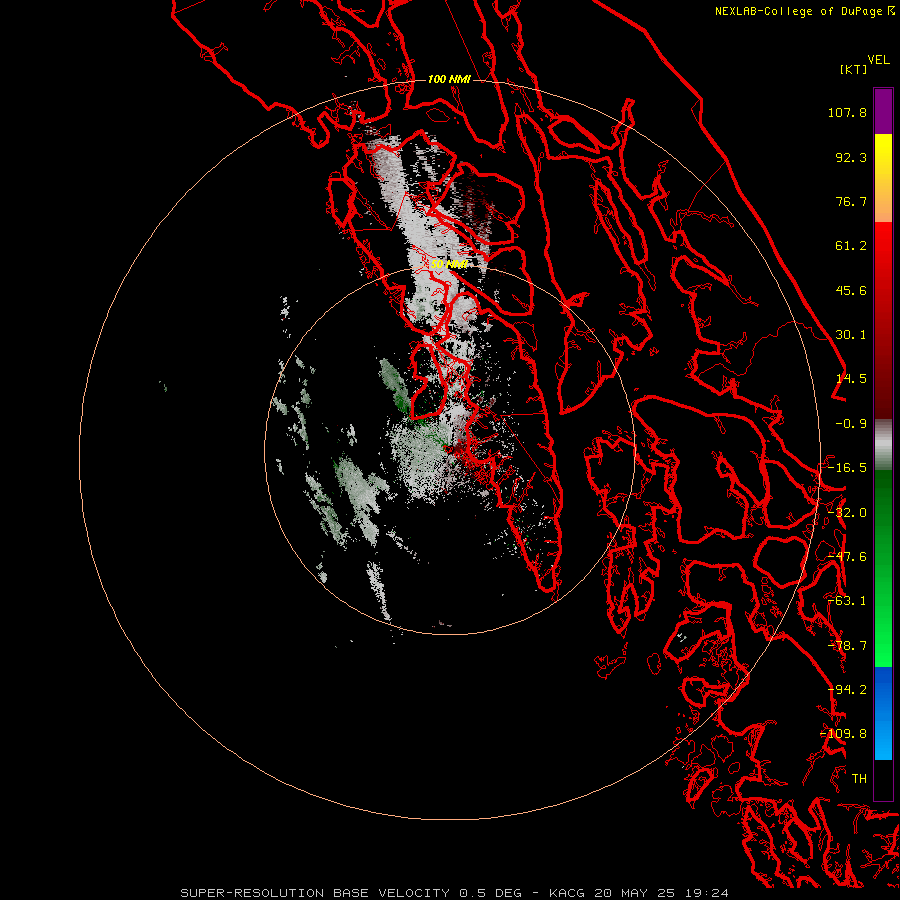Click the 50 NMI range ring label

[449, 265]
